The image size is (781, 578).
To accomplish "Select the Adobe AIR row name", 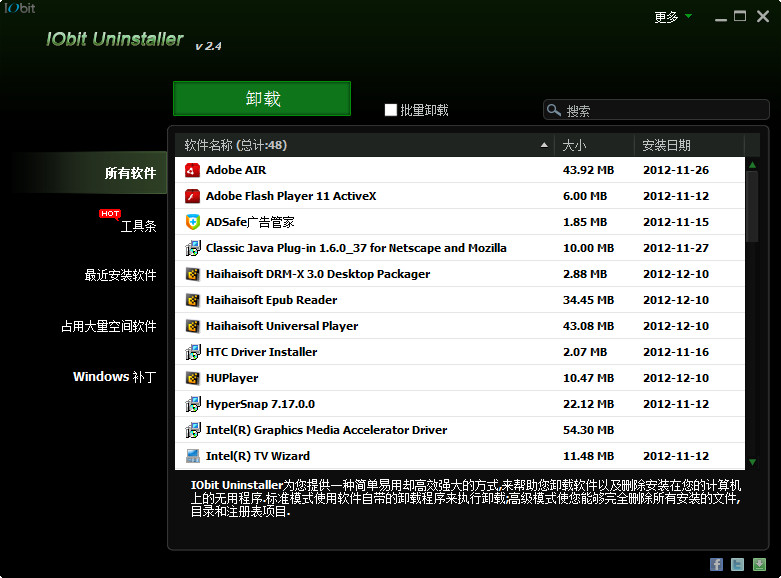I will point(236,170).
